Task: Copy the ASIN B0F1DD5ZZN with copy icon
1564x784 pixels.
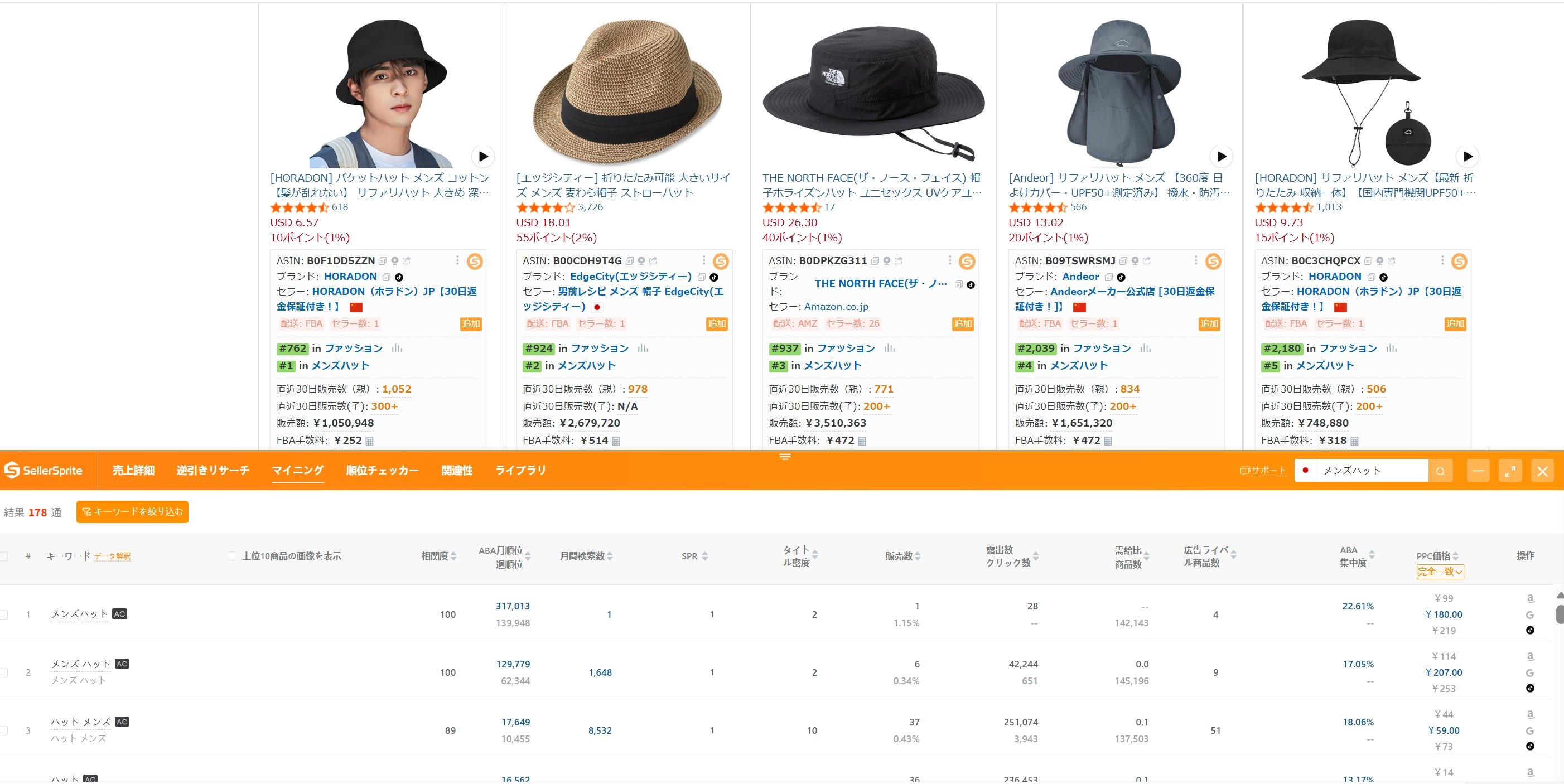Action: point(383,261)
